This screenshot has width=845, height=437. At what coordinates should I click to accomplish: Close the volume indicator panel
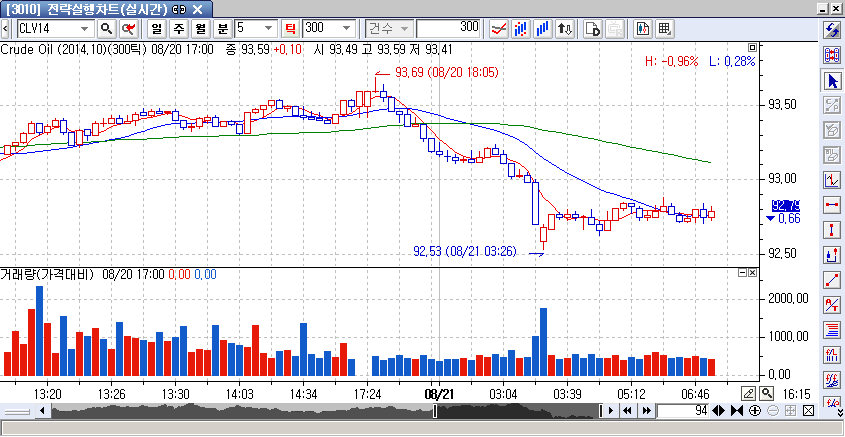[751, 272]
